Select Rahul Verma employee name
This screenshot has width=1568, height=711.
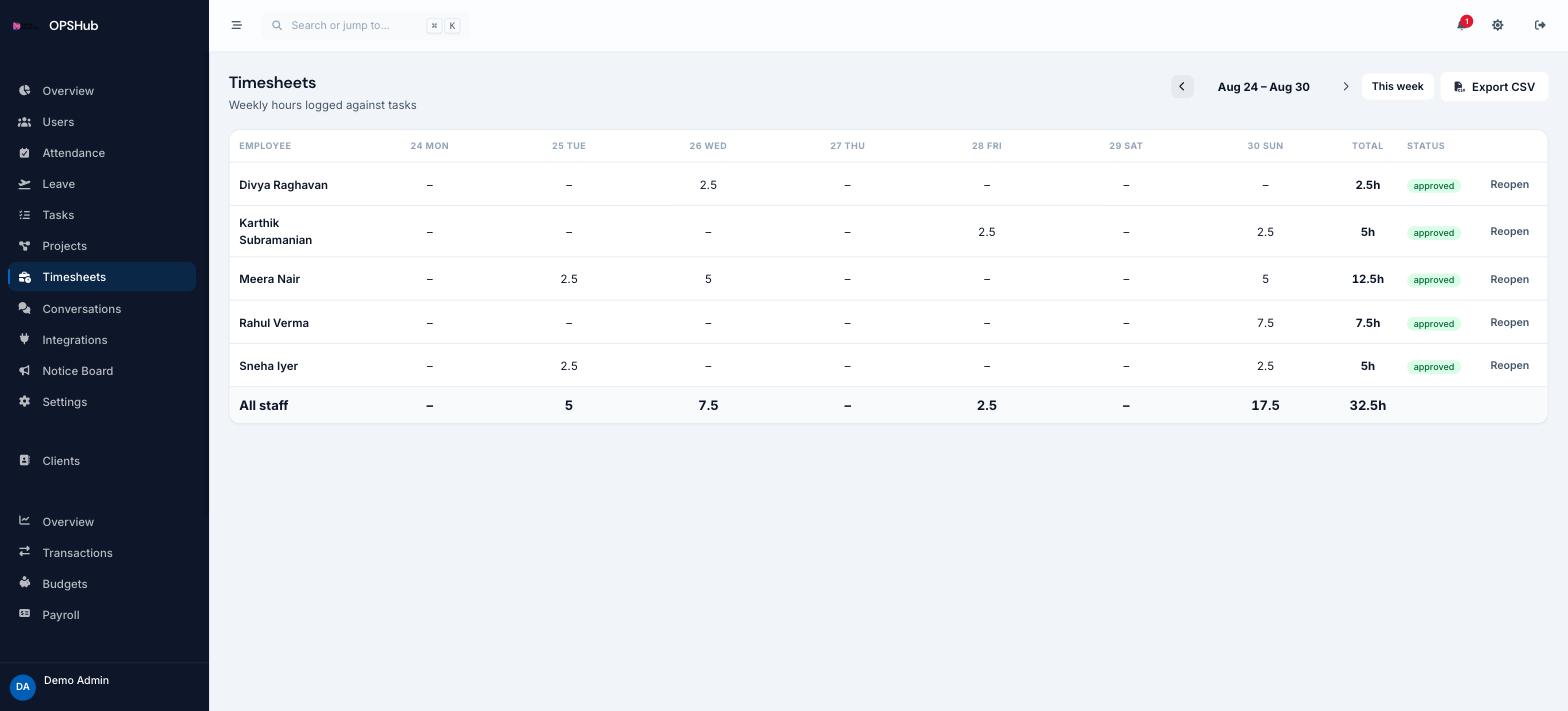[x=274, y=323]
